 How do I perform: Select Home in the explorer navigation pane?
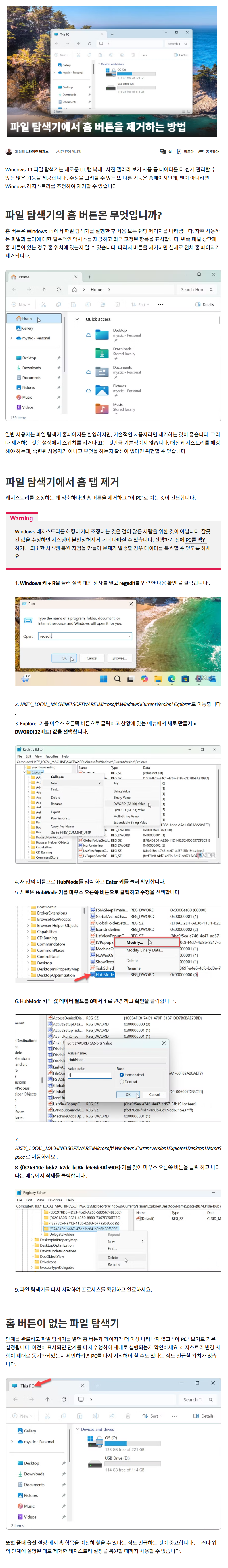pos(34,318)
